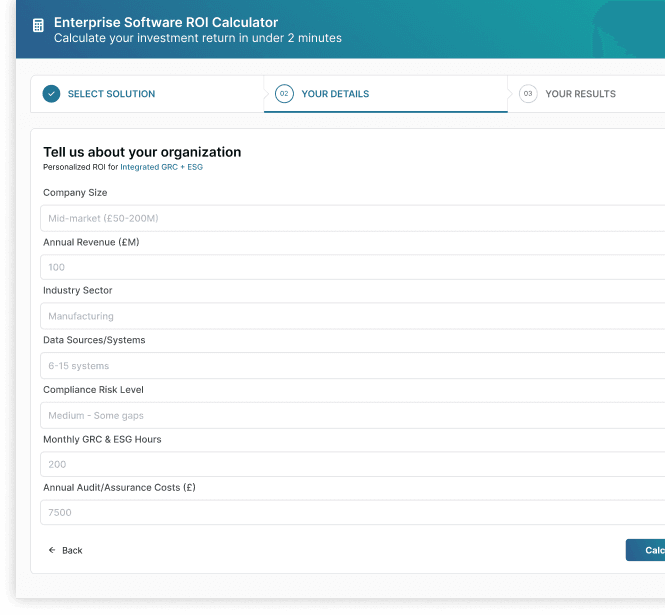665x615 pixels.
Task: Click the step 02 circle indicator
Action: (284, 94)
